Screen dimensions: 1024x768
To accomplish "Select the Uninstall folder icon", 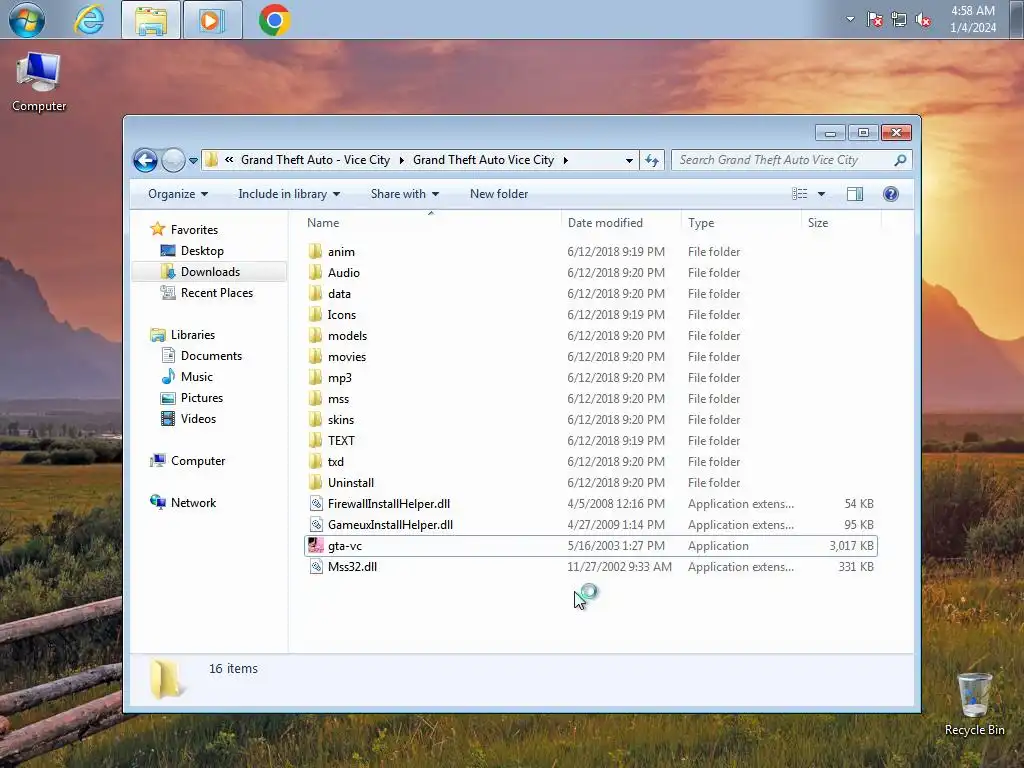I will (x=315, y=483).
